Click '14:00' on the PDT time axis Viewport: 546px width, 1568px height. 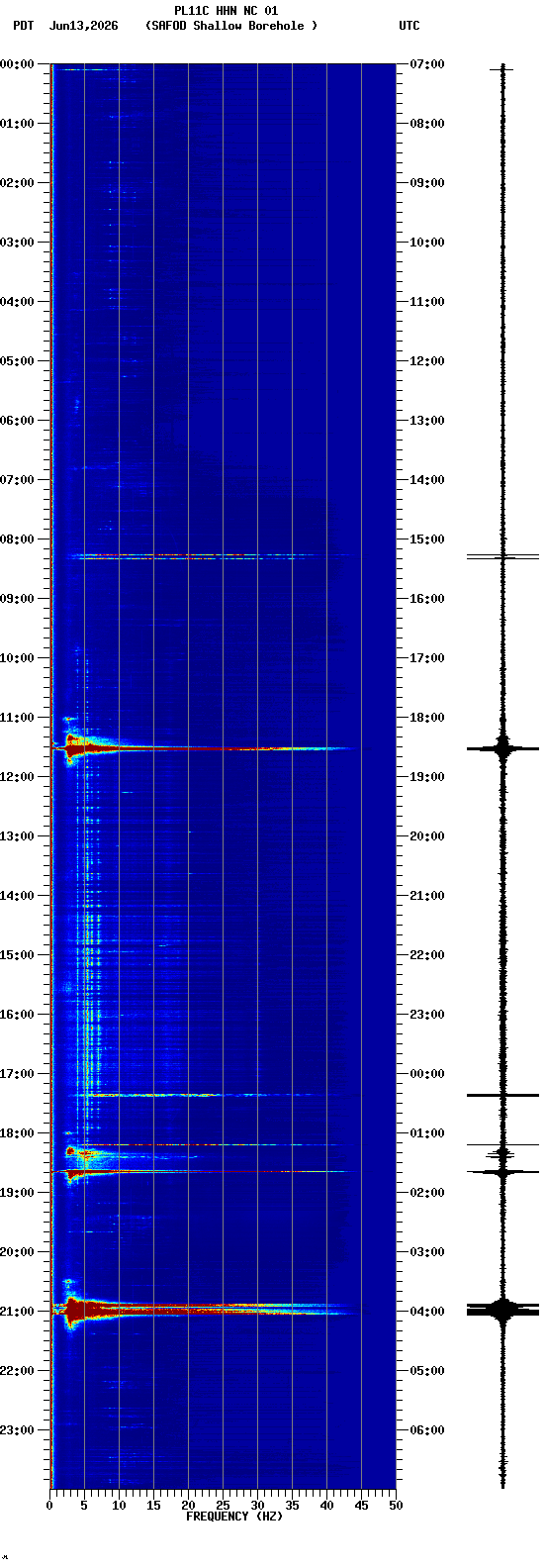pyautogui.click(x=17, y=895)
